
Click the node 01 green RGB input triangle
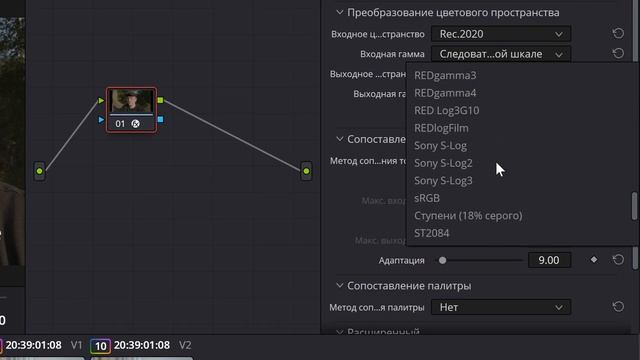coord(101,100)
